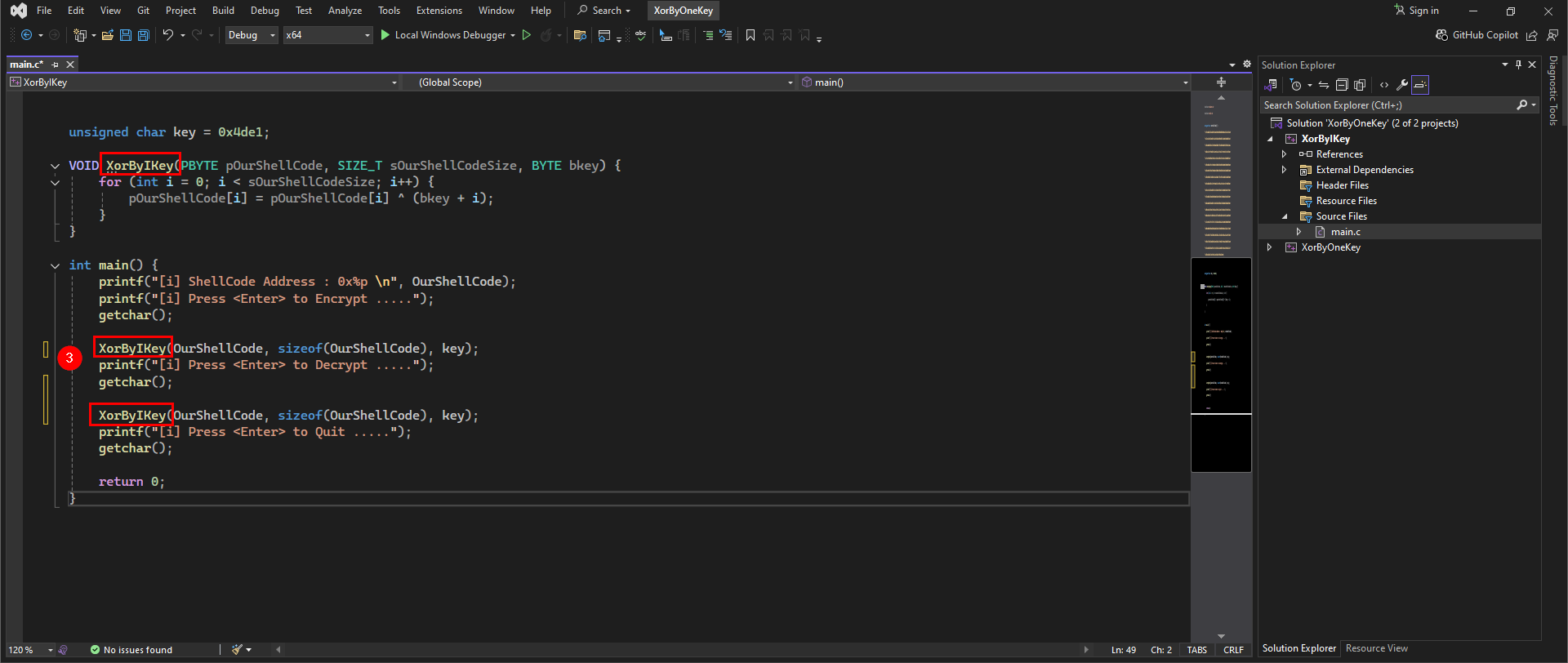Switch between solutions and folder views

coord(1271,85)
